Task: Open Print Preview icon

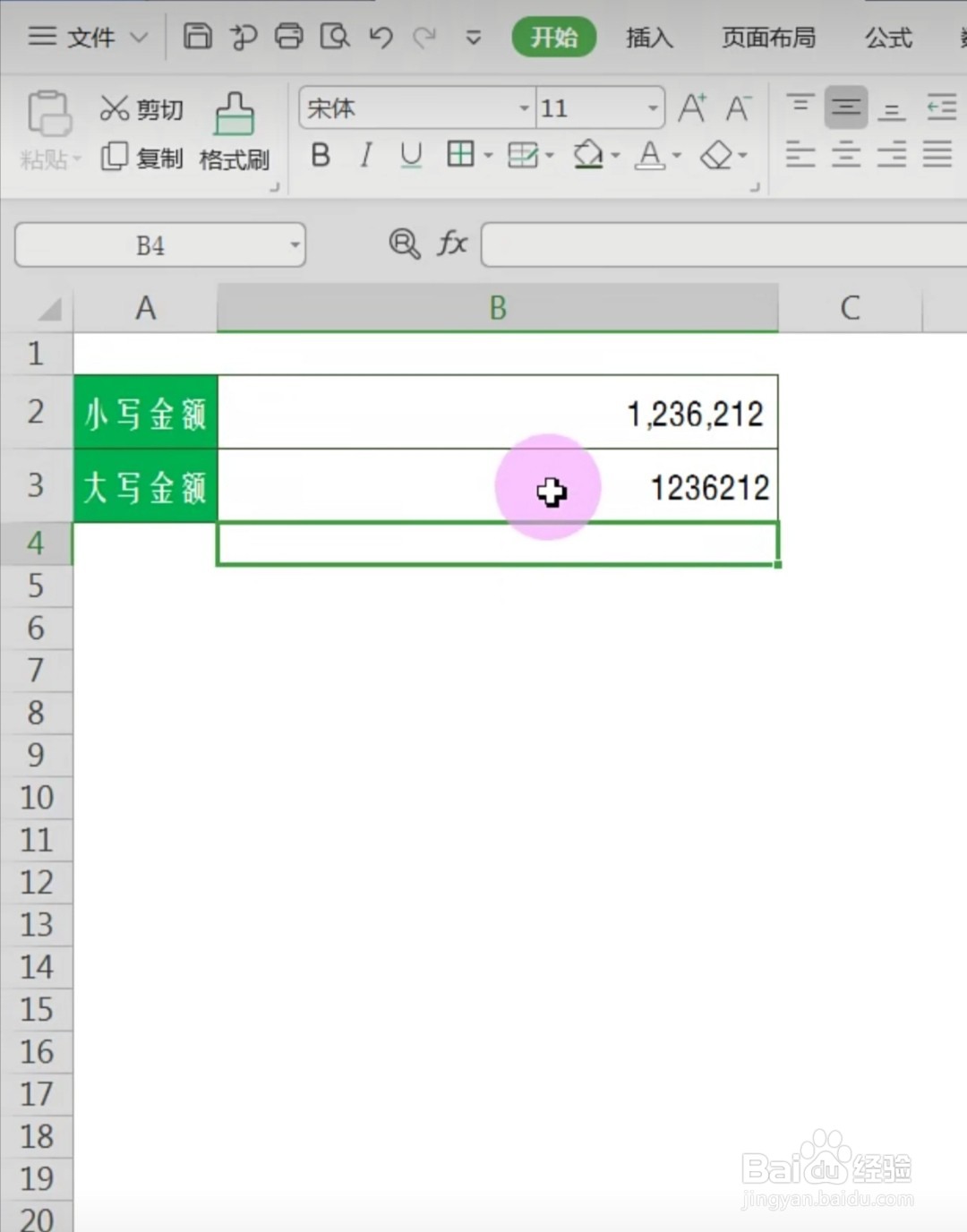Action: (x=335, y=37)
